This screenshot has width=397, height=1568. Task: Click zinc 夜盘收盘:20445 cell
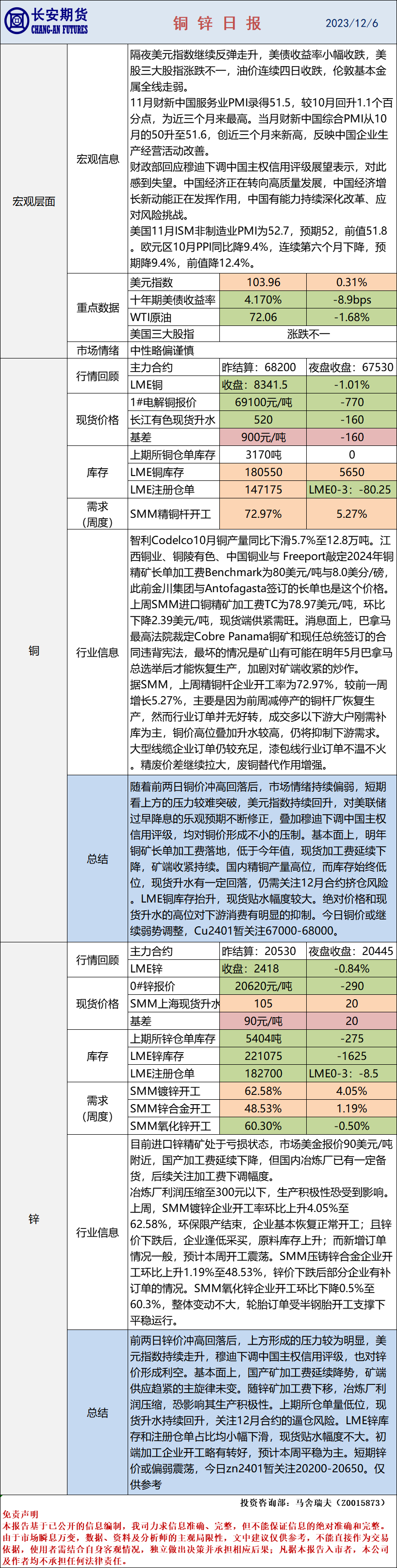pyautogui.click(x=351, y=952)
